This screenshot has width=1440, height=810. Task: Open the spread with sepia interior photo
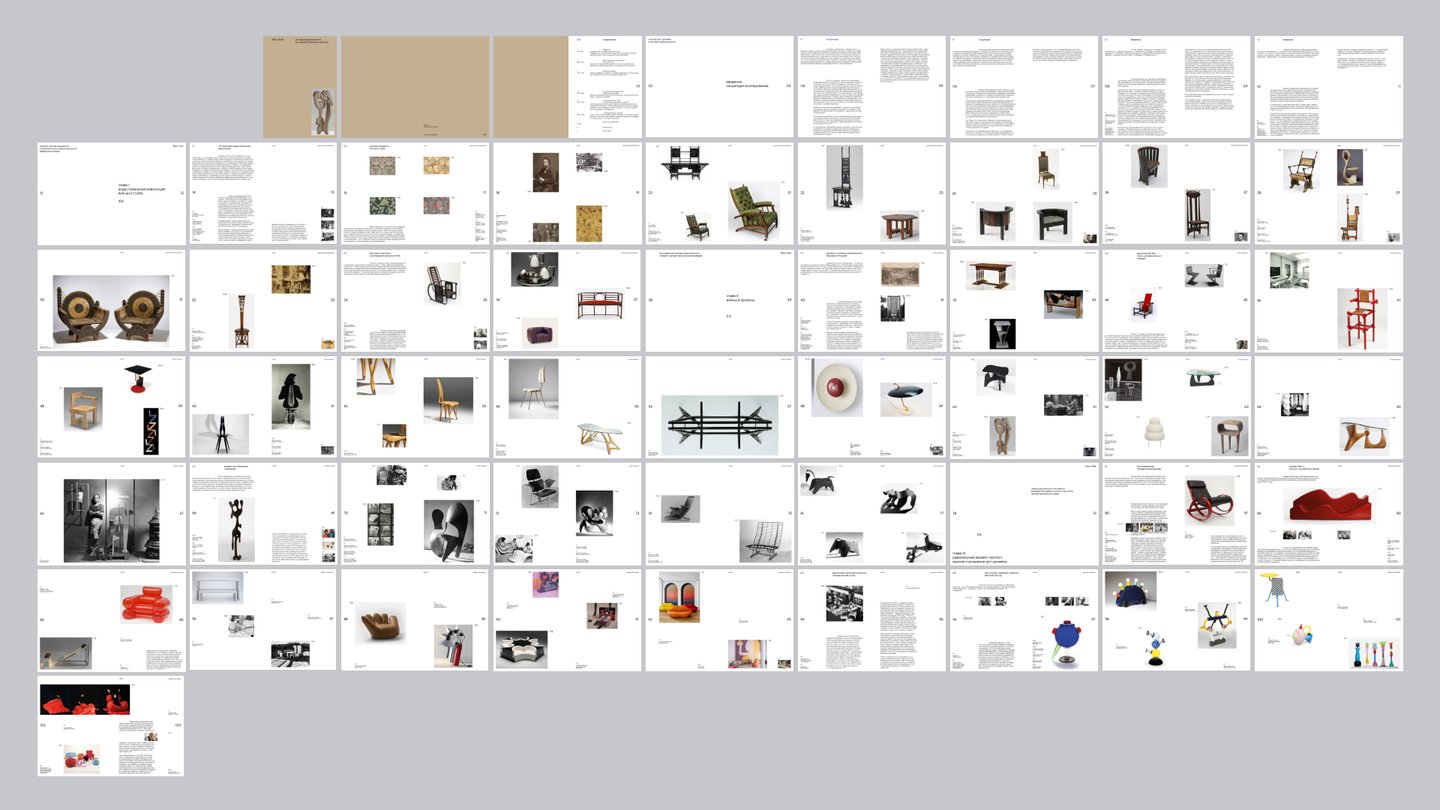(x=263, y=301)
